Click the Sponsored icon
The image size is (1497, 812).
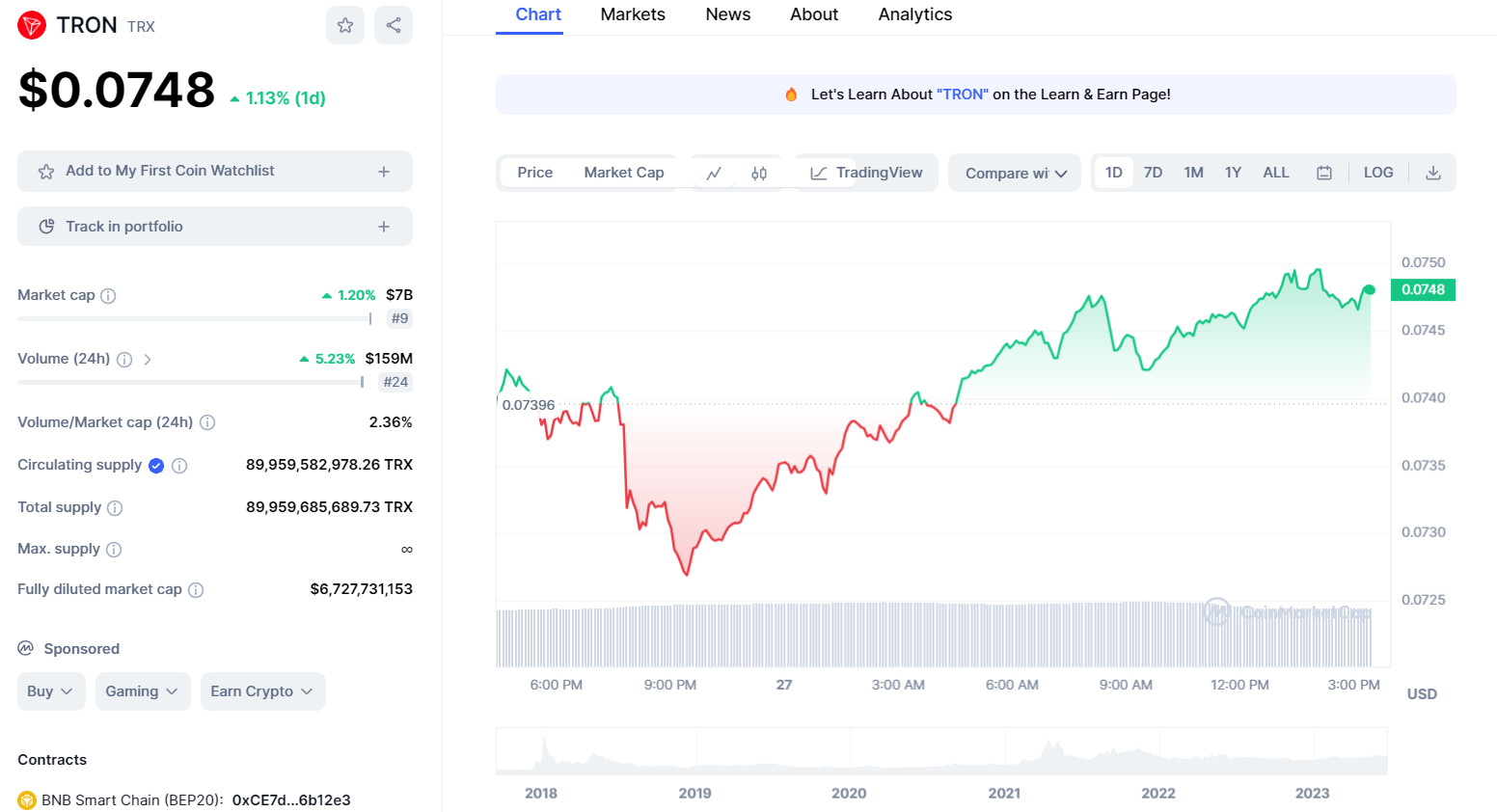26,648
